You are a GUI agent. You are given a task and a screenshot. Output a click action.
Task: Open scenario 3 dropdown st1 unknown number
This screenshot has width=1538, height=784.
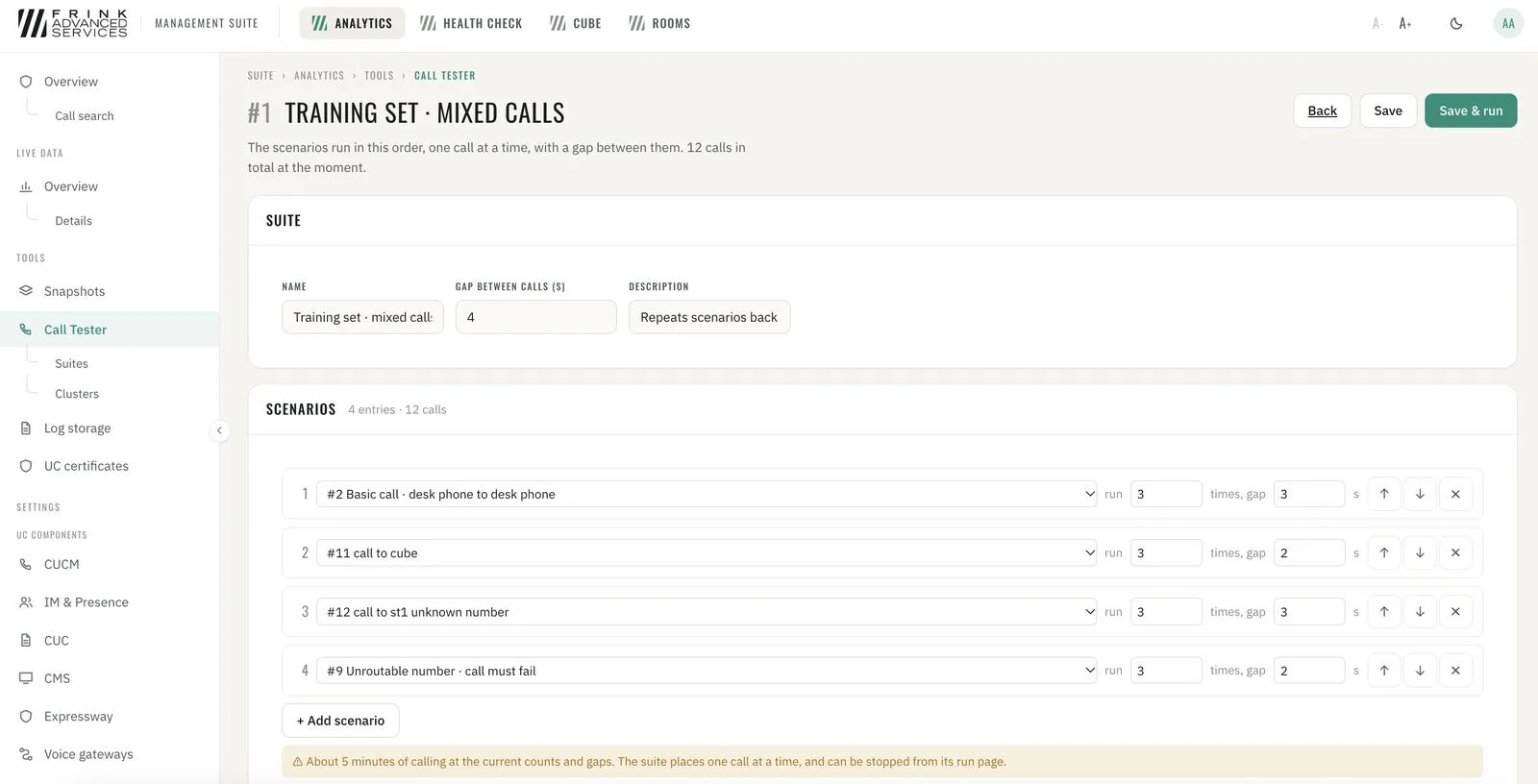[707, 611]
